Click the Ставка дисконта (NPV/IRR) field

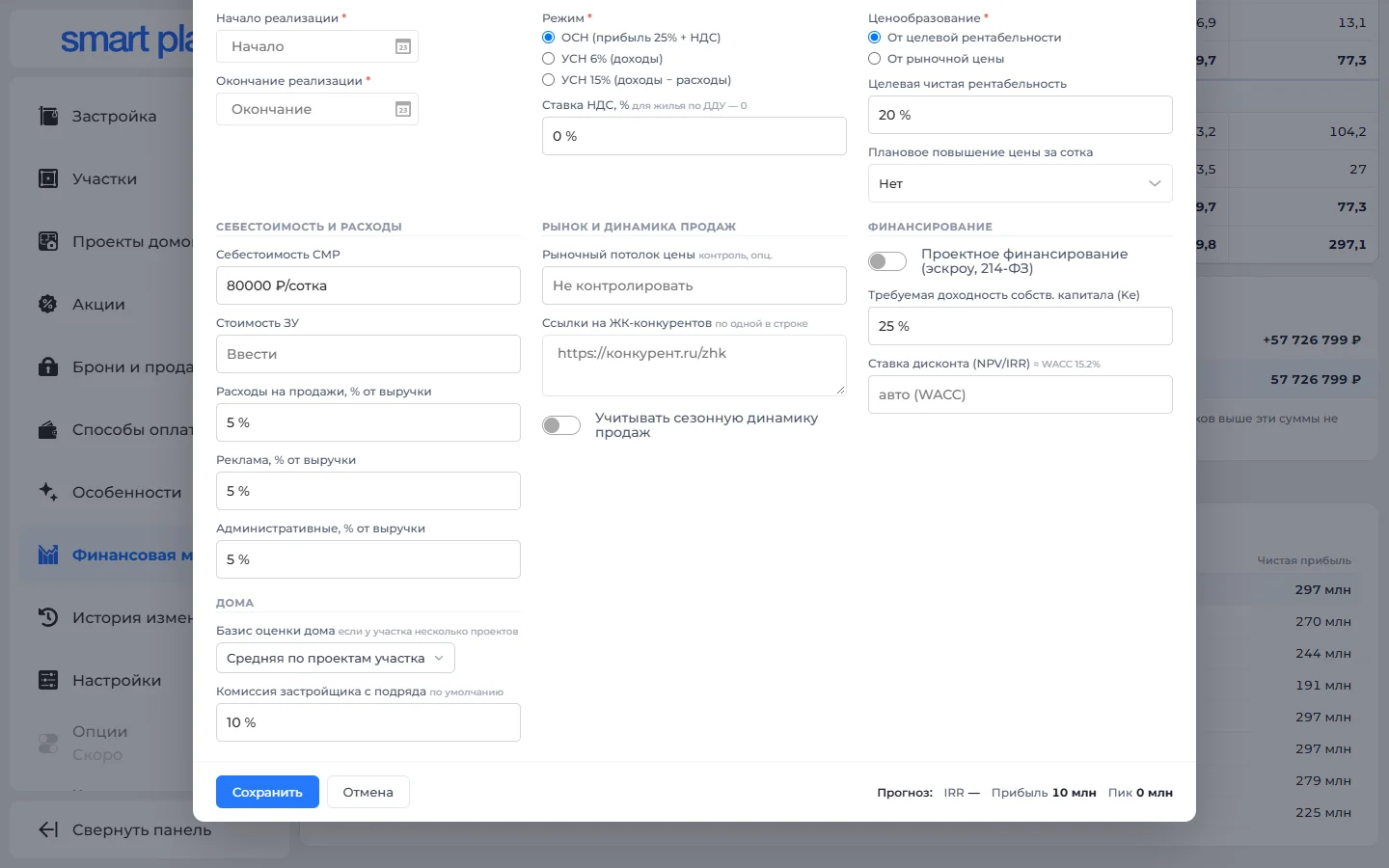(1021, 394)
